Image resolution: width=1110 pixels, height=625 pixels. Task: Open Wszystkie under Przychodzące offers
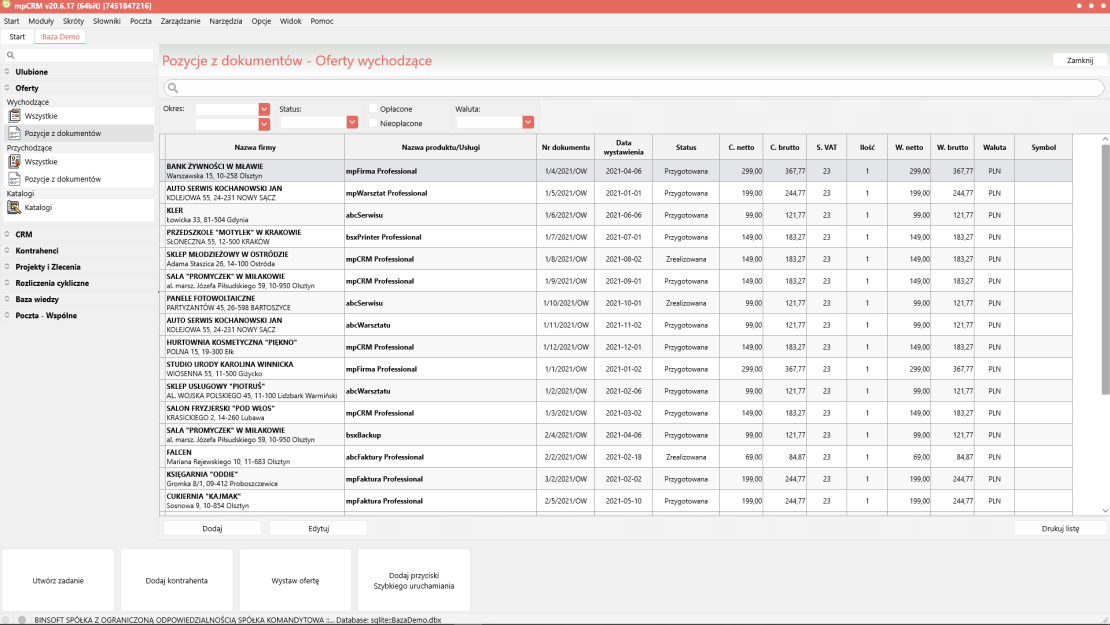[41, 161]
